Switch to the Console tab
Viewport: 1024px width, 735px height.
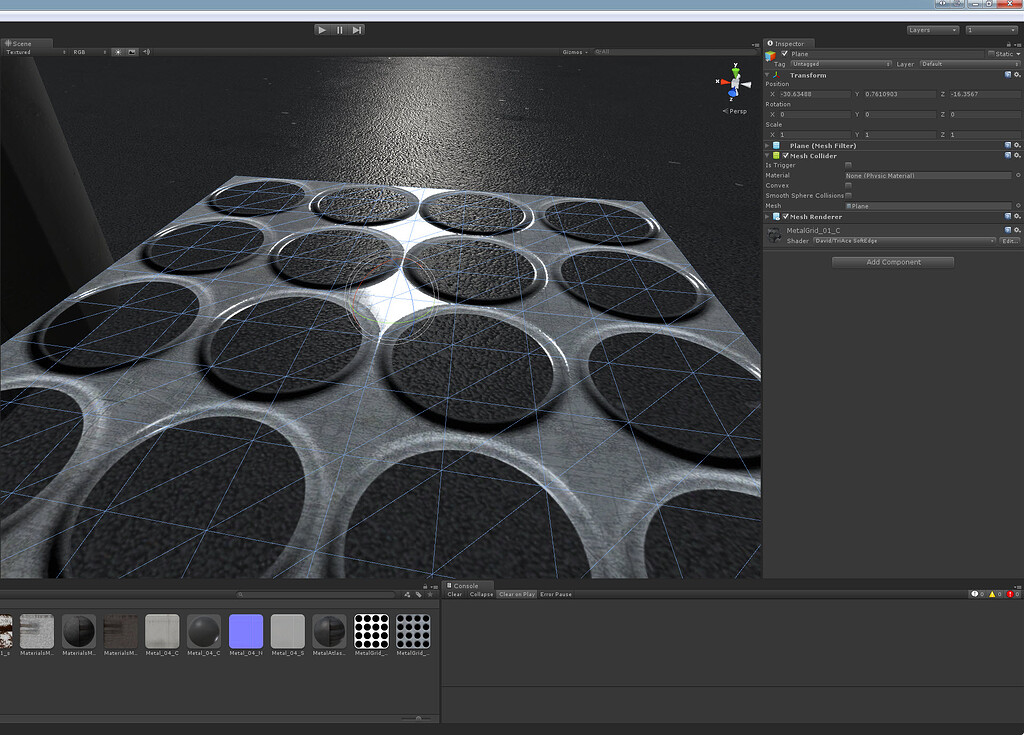(x=465, y=586)
